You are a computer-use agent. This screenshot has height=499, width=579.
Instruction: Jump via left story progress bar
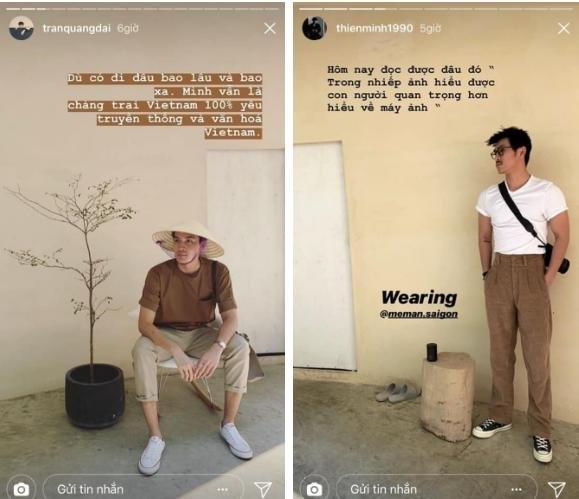(x=142, y=8)
